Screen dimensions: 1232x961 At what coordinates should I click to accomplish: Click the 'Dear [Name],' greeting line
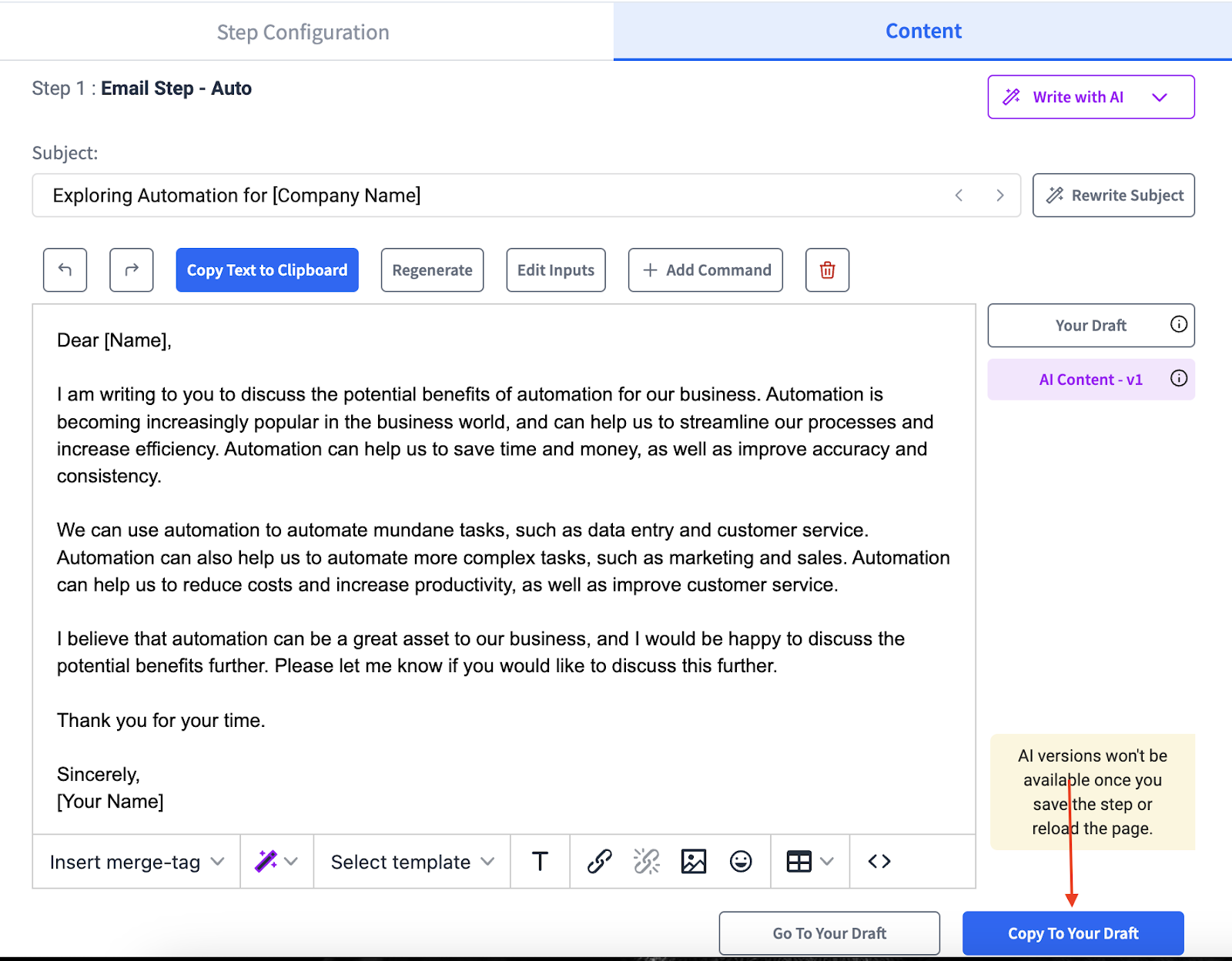tap(114, 340)
